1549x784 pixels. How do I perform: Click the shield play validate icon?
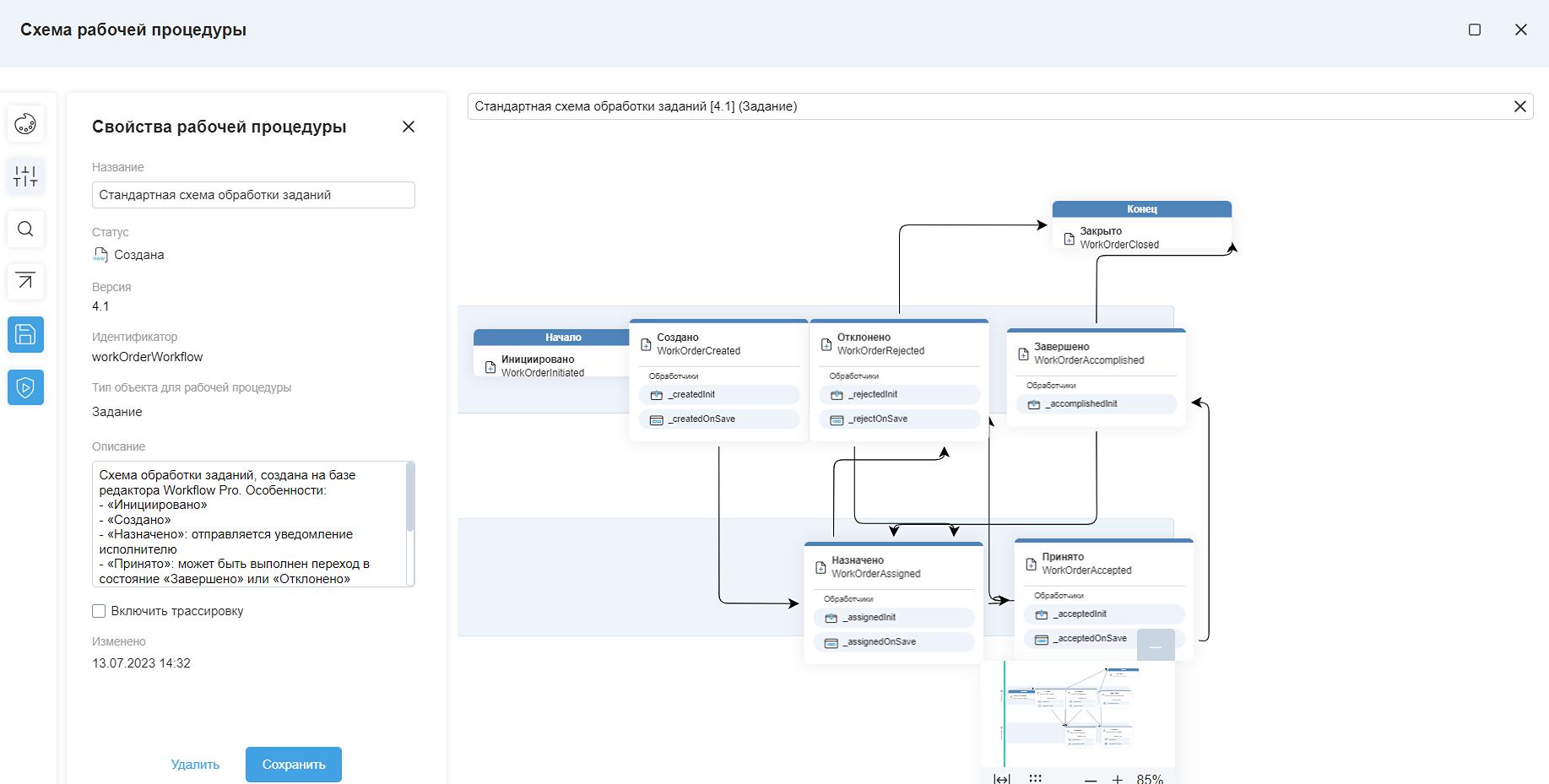(25, 387)
